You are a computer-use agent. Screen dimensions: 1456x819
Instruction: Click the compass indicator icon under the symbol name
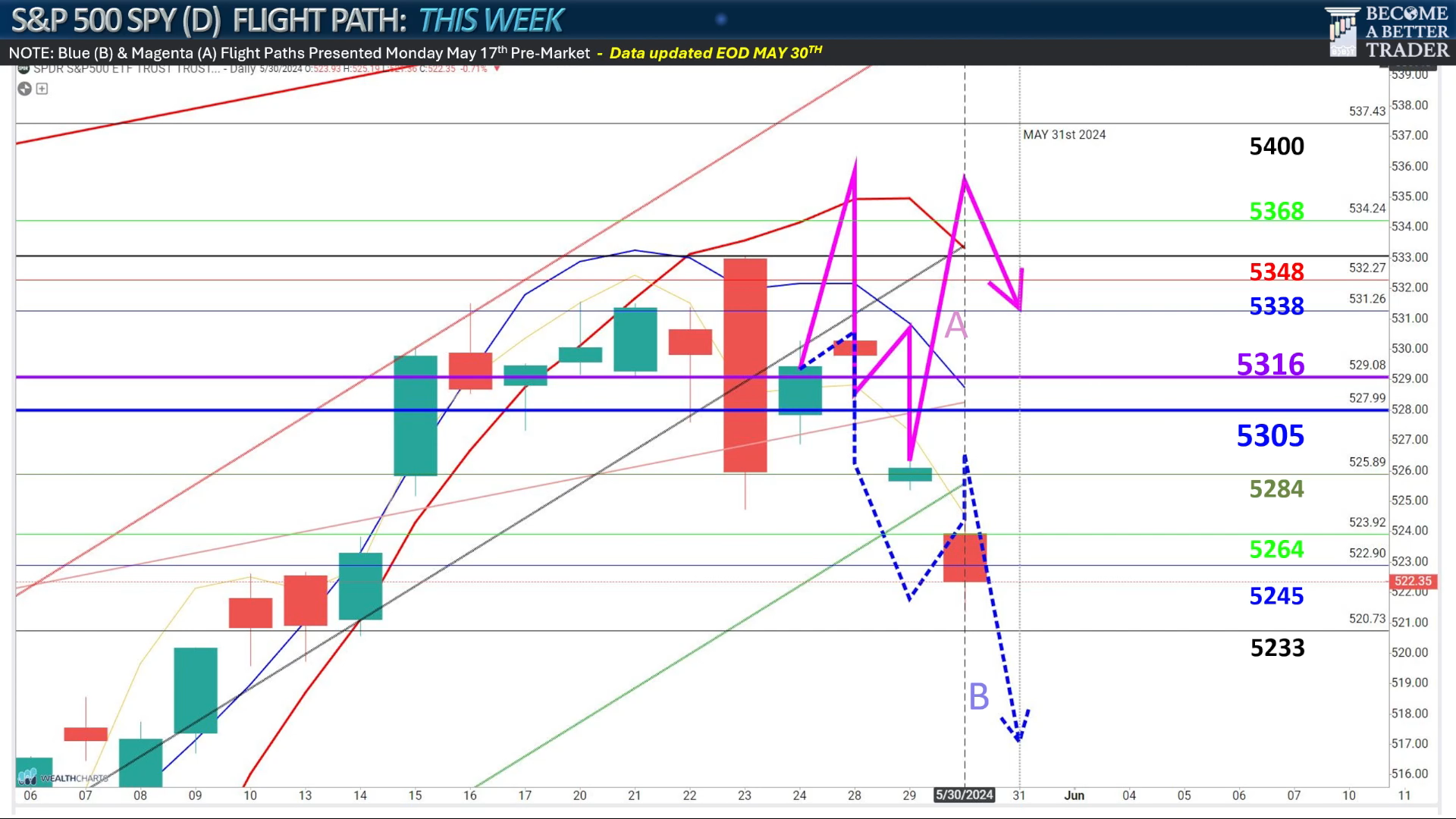pyautogui.click(x=24, y=89)
